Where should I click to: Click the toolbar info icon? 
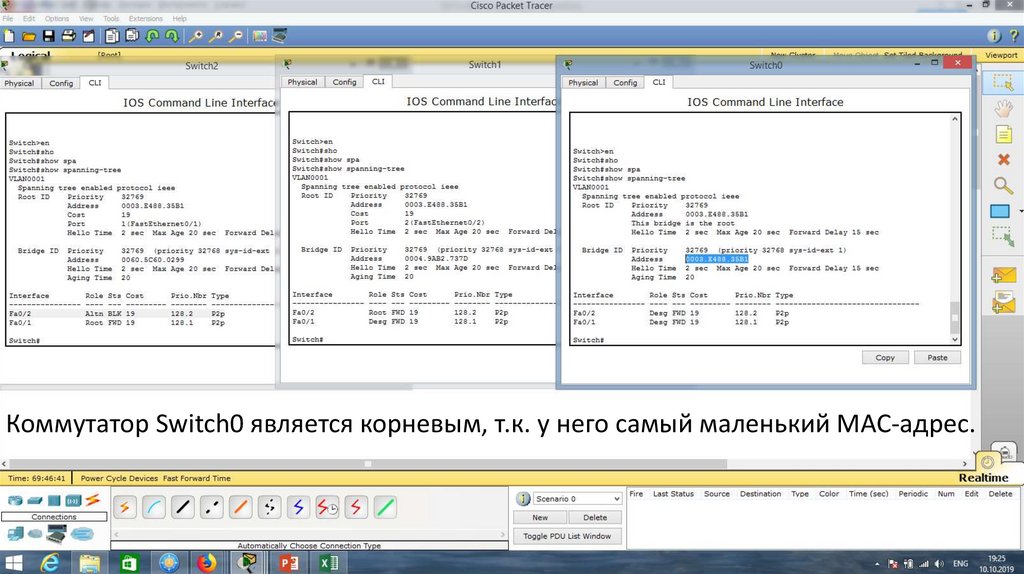[x=994, y=36]
